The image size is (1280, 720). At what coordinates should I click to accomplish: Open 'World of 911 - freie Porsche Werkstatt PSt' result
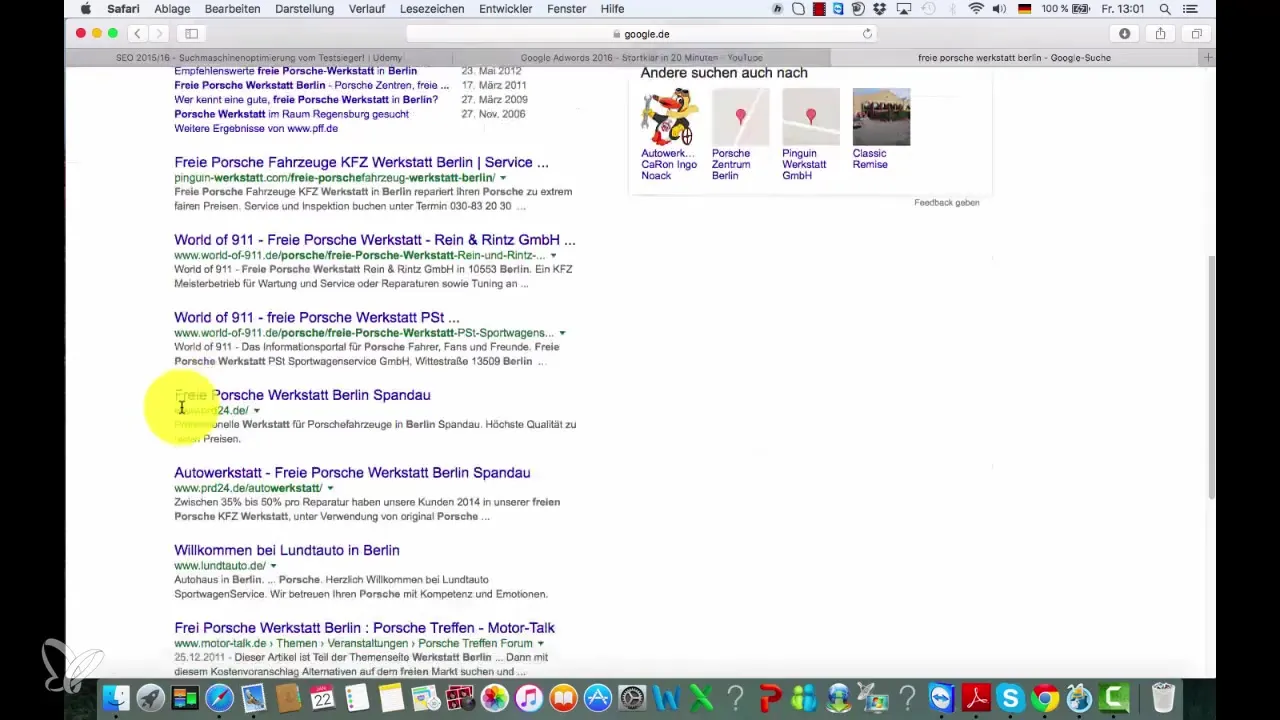[x=317, y=317]
